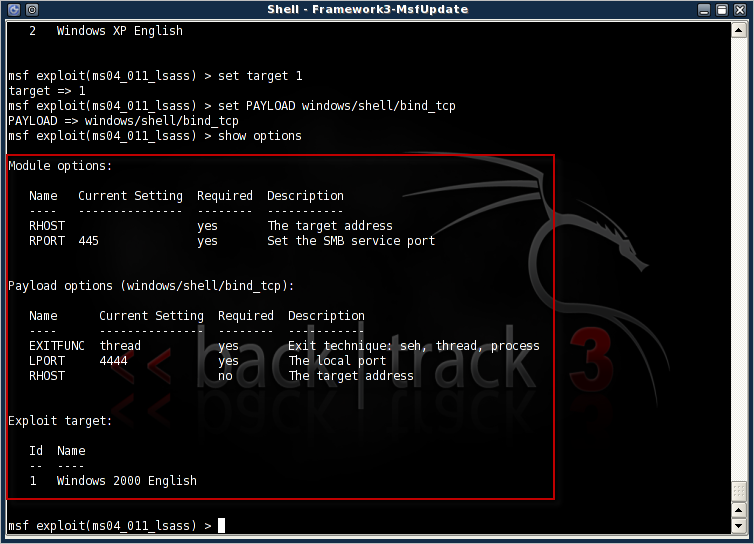Click the 'no' Required value for RHOST
The image size is (754, 544).
(225, 376)
